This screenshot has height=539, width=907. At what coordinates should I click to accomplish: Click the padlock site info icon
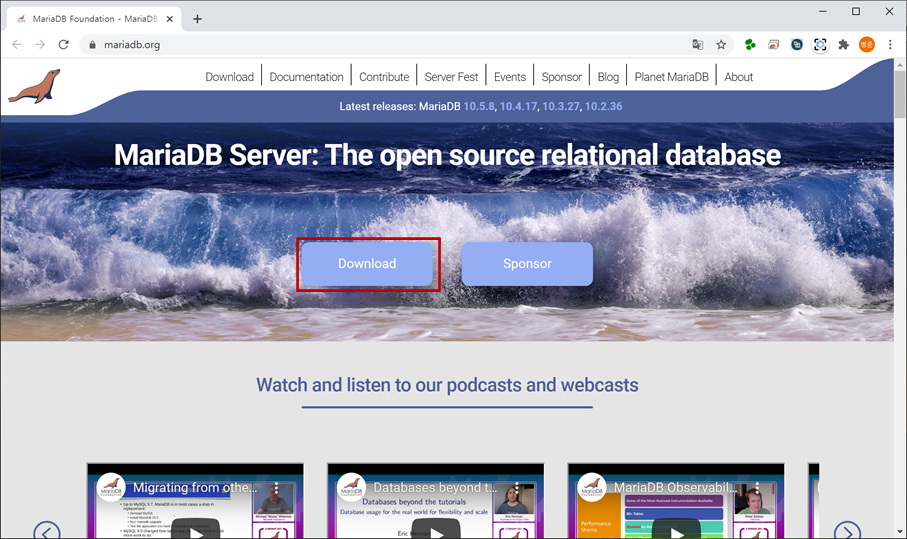pyautogui.click(x=92, y=45)
